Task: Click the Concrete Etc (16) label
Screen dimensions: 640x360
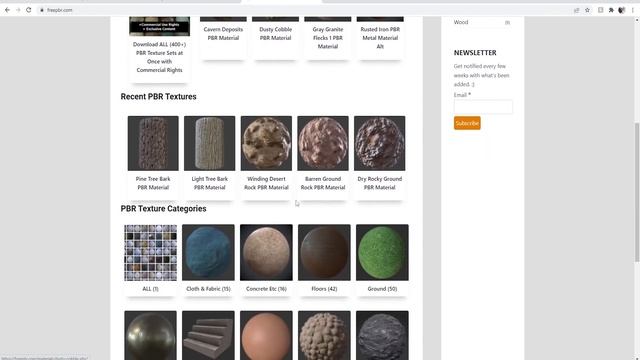Action: click(266, 289)
